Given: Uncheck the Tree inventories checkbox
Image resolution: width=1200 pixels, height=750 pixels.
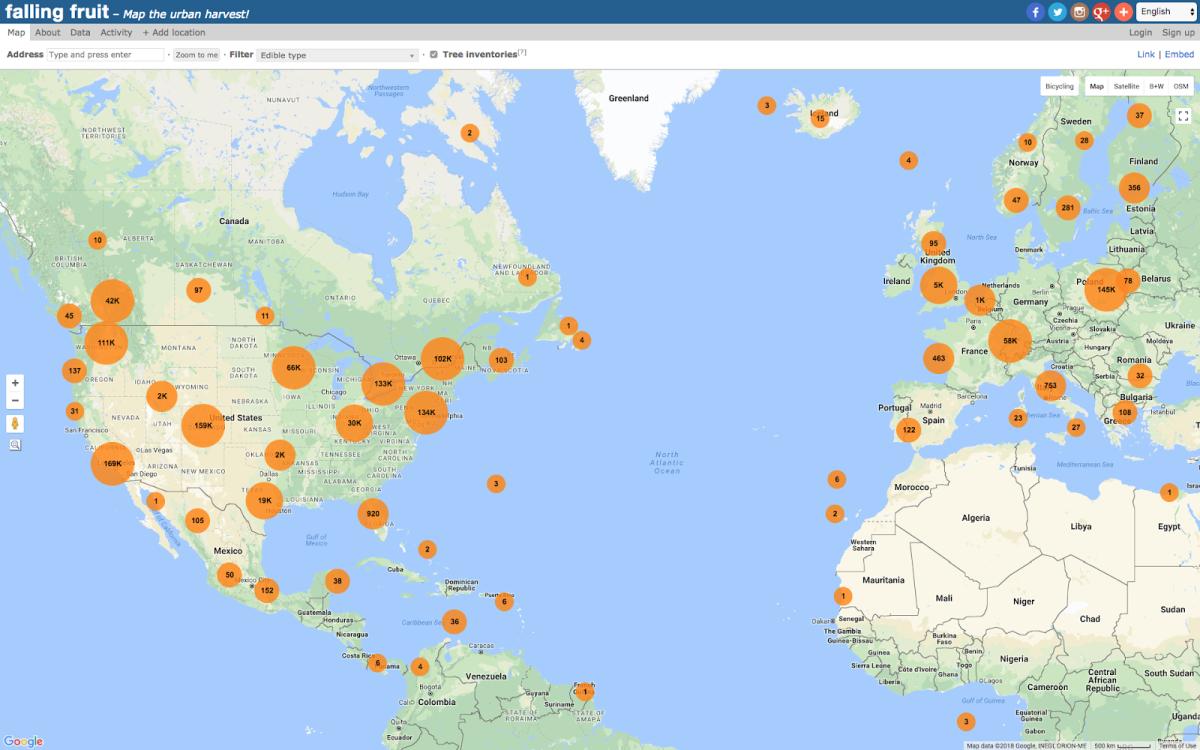Looking at the screenshot, I should pyautogui.click(x=433, y=55).
